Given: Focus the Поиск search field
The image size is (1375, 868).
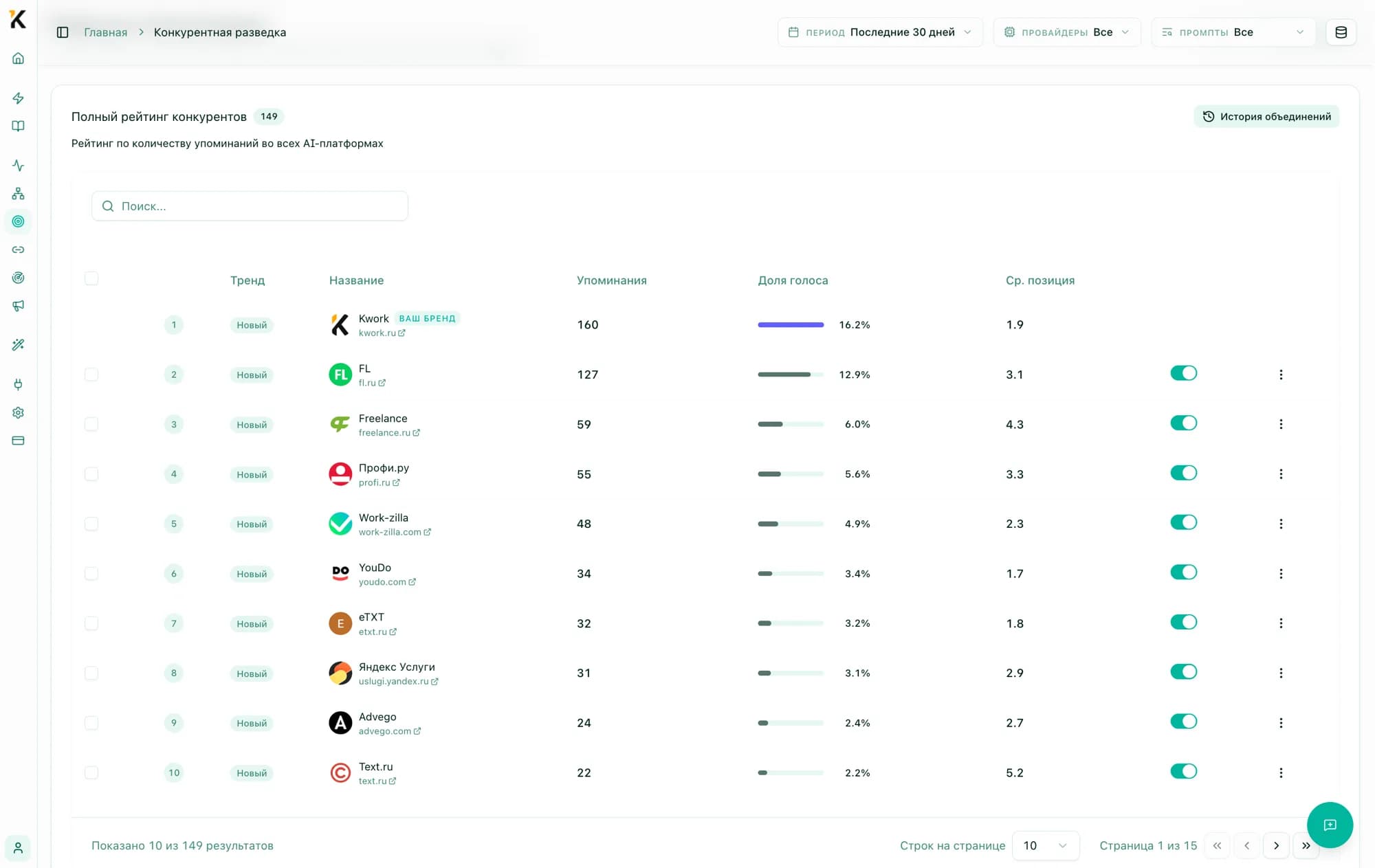Looking at the screenshot, I should 250,206.
